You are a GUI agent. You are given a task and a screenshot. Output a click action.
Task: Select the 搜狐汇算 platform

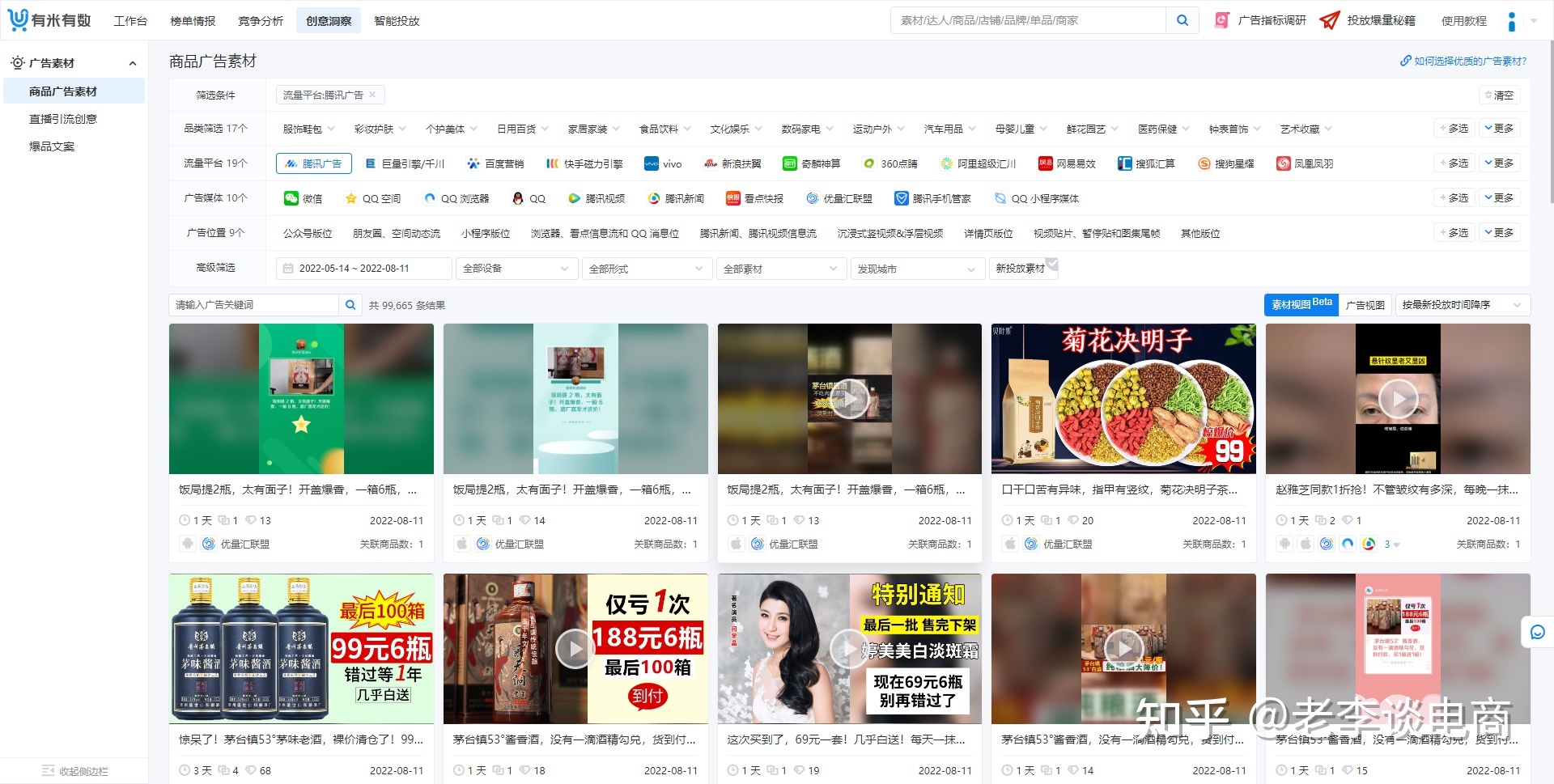pos(1146,163)
